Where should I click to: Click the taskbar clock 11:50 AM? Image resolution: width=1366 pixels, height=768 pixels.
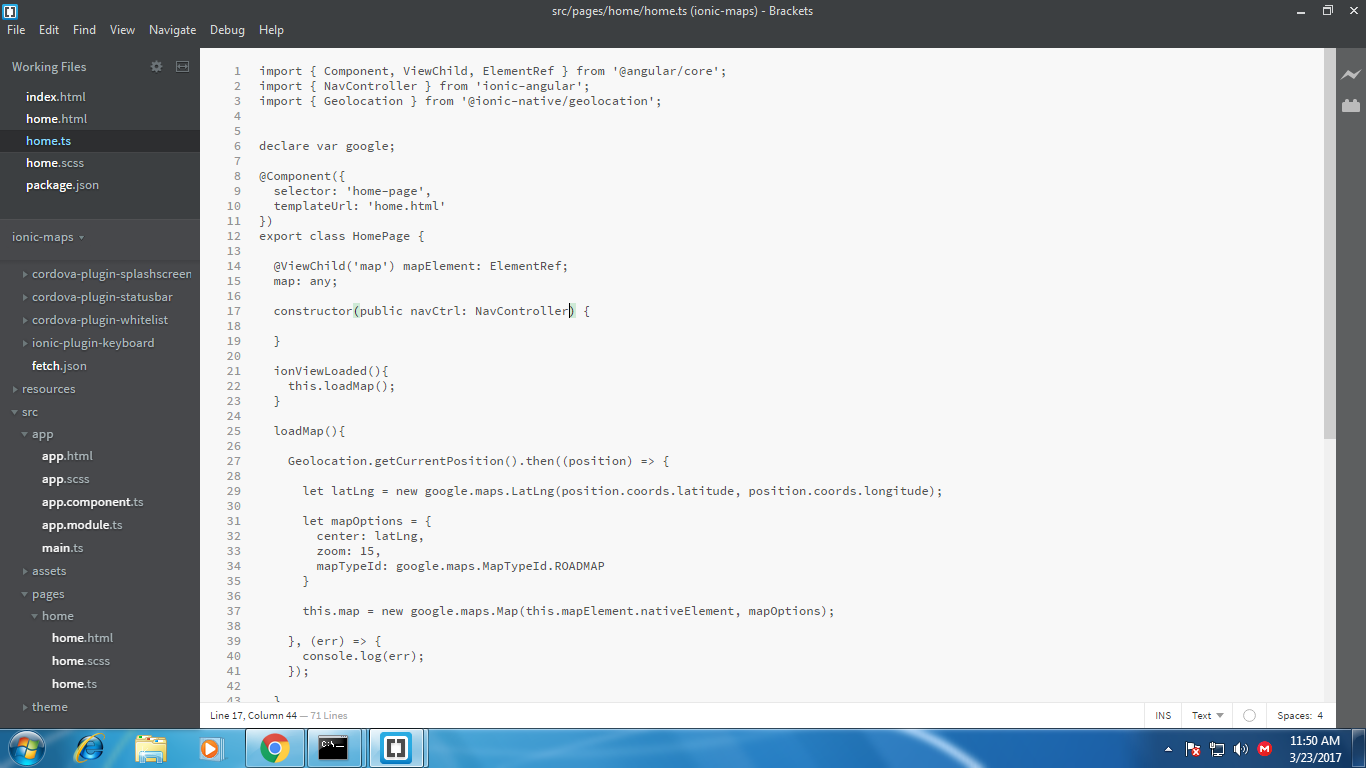(1314, 741)
